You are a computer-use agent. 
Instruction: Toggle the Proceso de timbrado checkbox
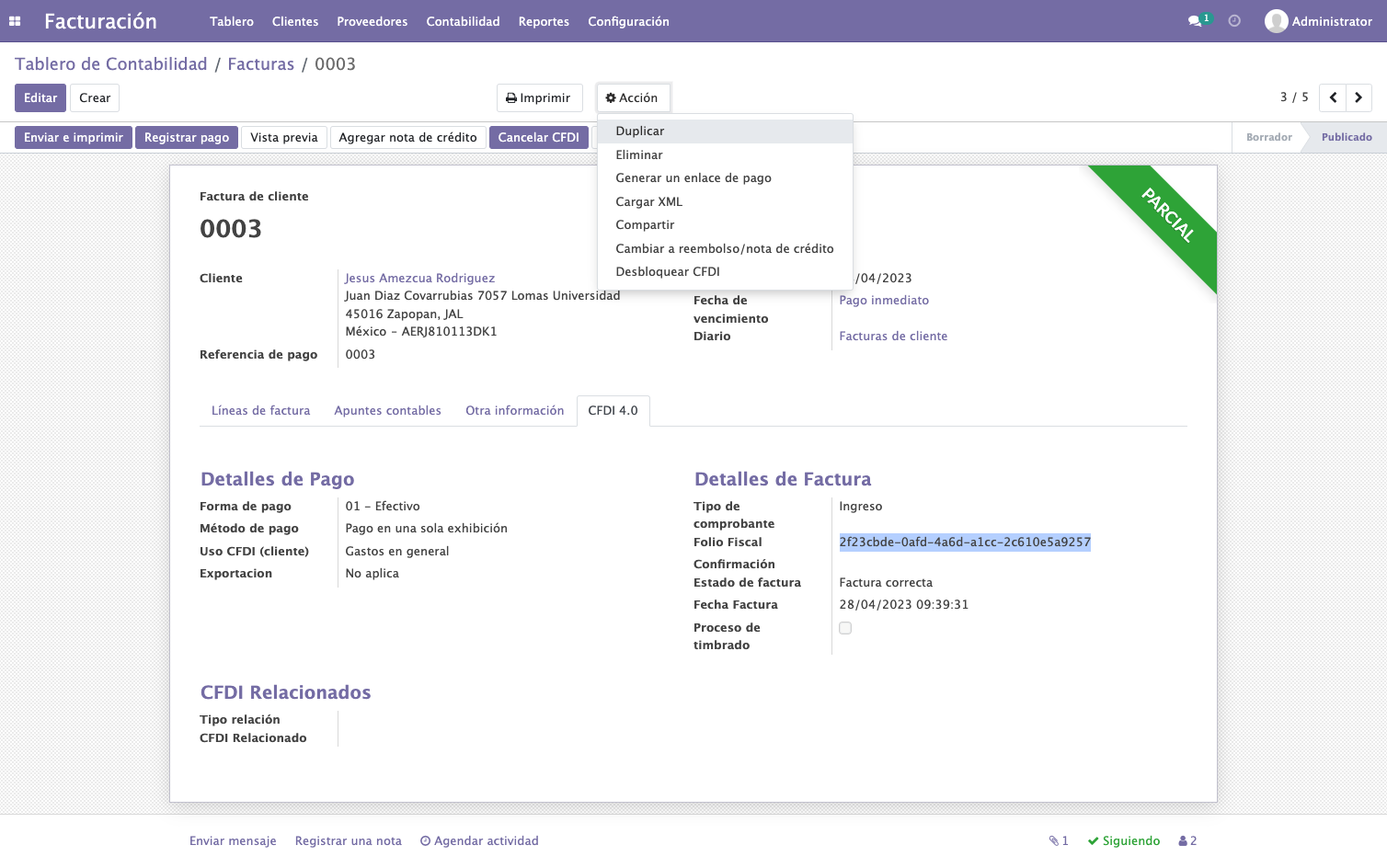click(845, 628)
